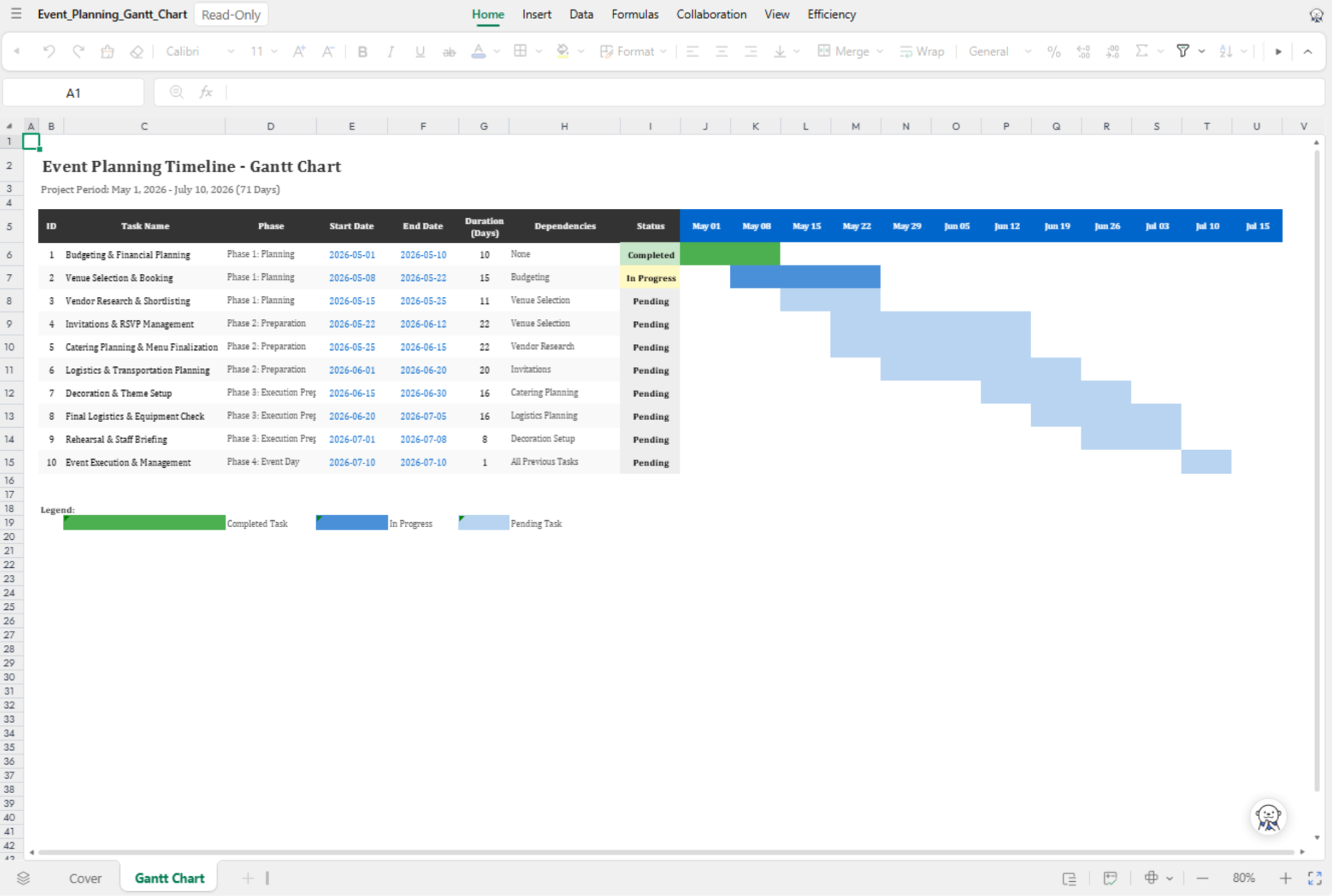Screen dimensions: 1332x896
Task: Toggle Underline formatting
Action: tap(420, 51)
